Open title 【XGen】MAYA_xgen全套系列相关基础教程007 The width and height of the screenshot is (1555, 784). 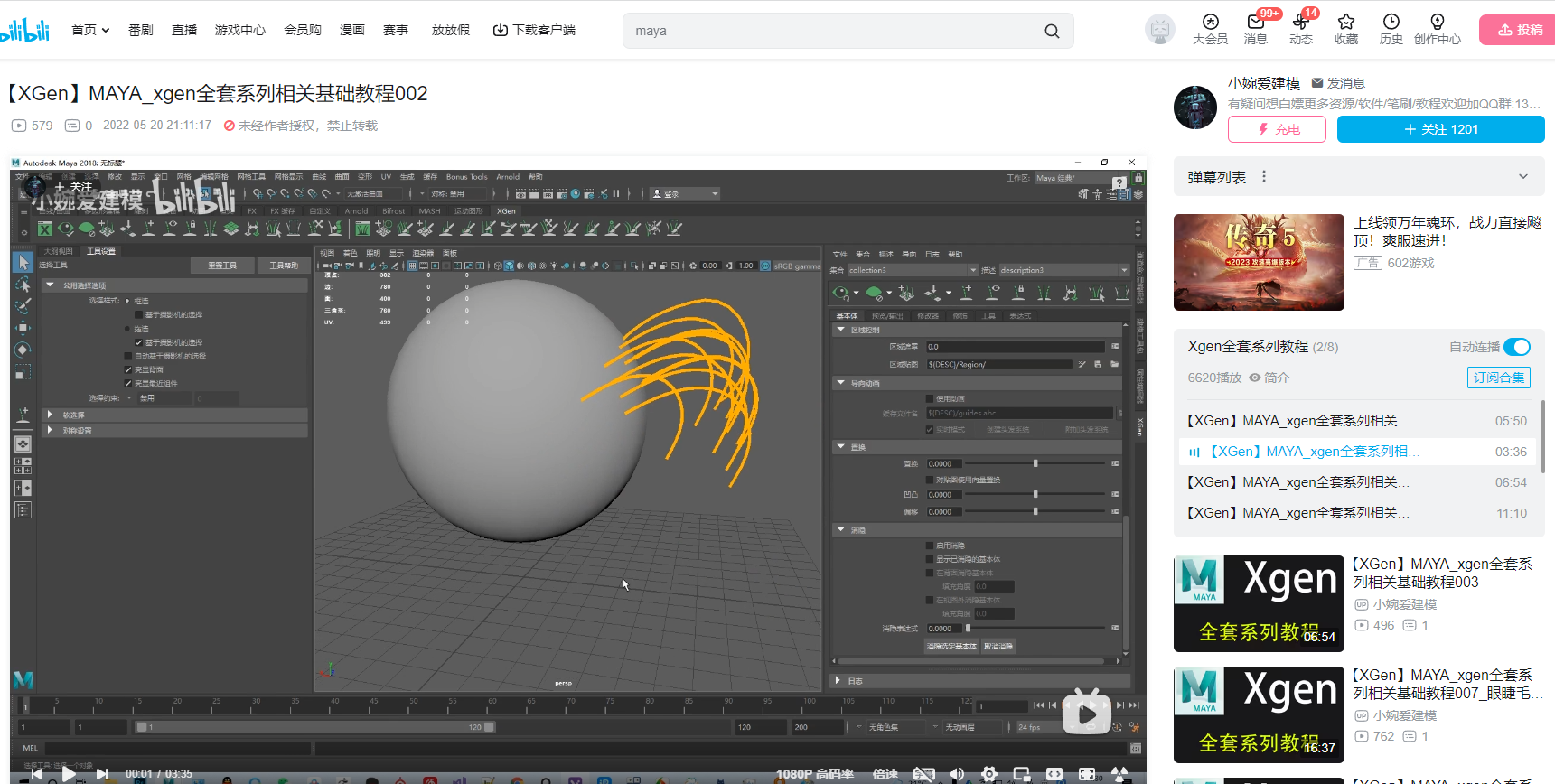tap(1448, 684)
